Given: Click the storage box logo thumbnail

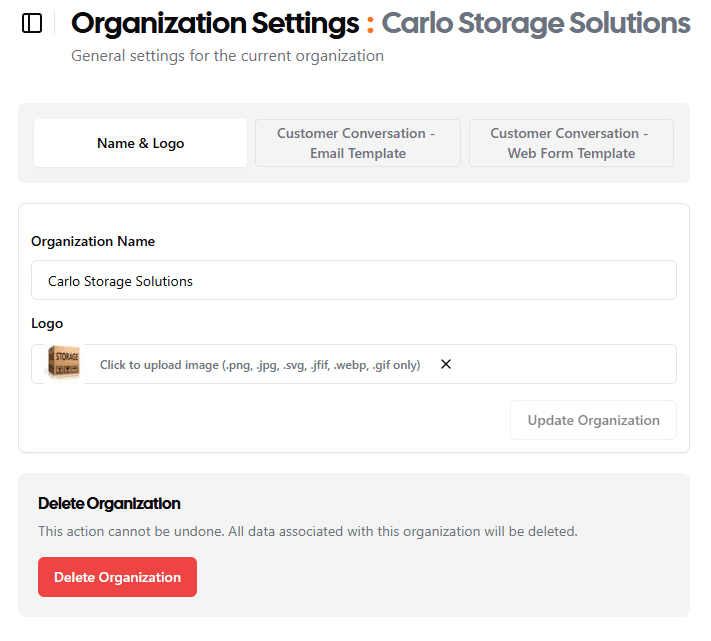Looking at the screenshot, I should tap(64, 363).
